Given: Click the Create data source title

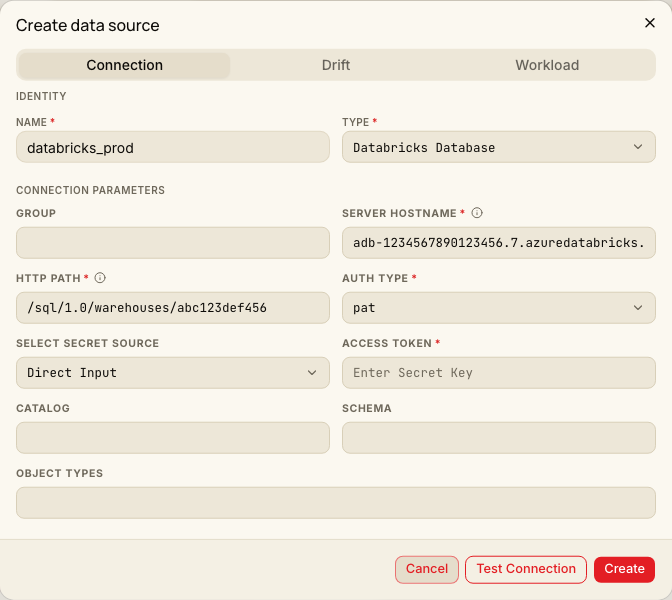Looking at the screenshot, I should 87,25.
